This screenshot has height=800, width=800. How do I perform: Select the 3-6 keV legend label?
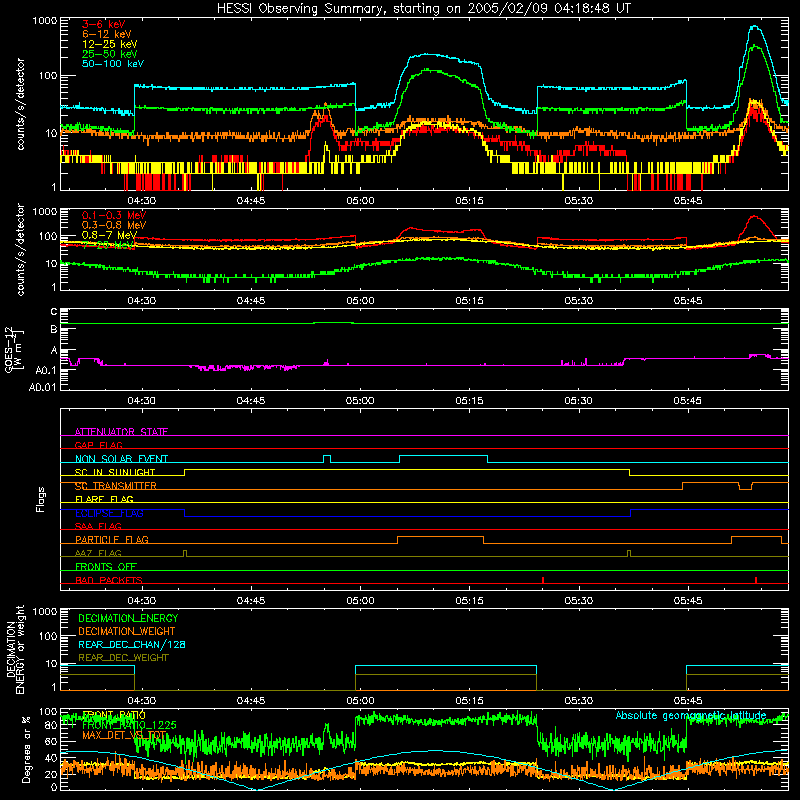tap(103, 24)
